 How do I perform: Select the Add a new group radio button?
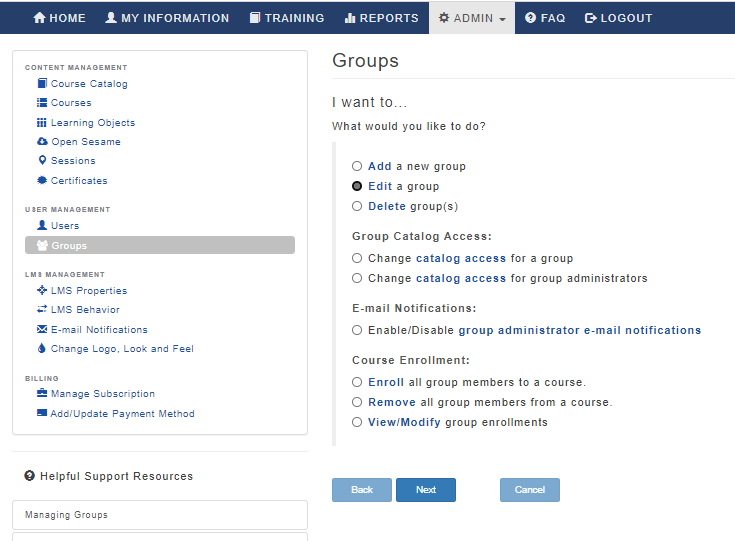pos(357,166)
